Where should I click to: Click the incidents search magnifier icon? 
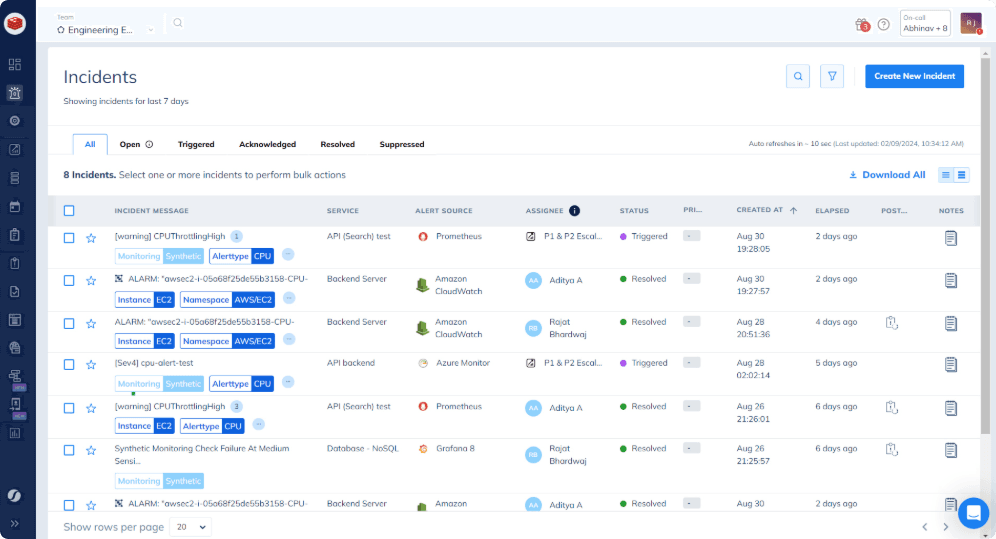tap(797, 76)
